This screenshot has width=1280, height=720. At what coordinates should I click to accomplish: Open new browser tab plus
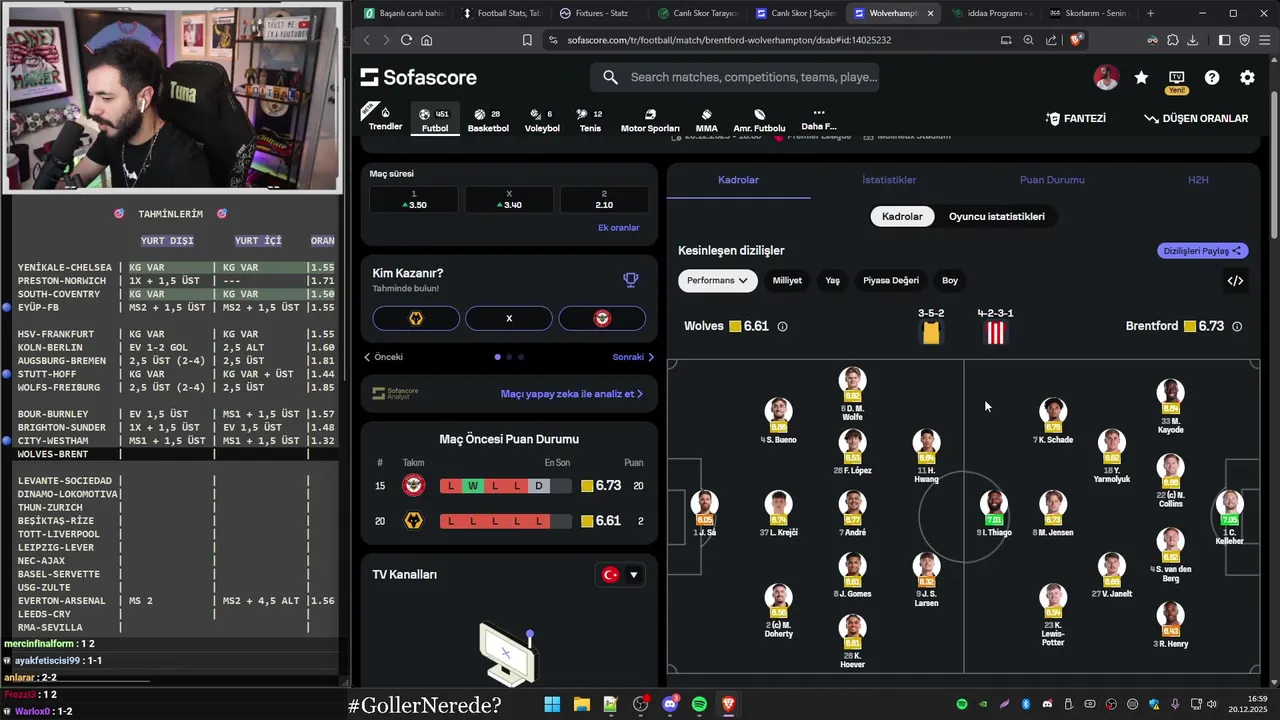coord(1150,13)
